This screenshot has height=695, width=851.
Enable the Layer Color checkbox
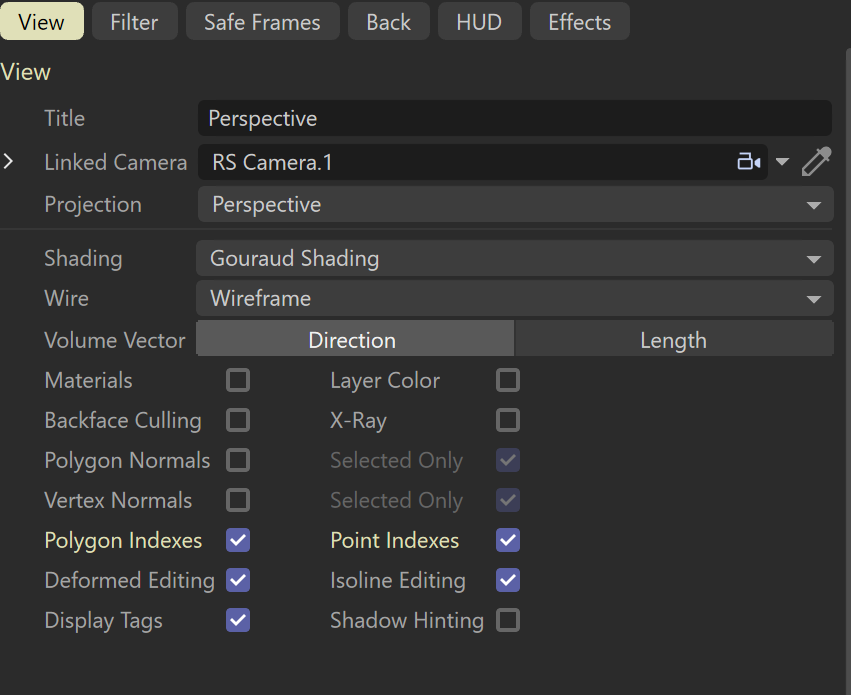[508, 380]
